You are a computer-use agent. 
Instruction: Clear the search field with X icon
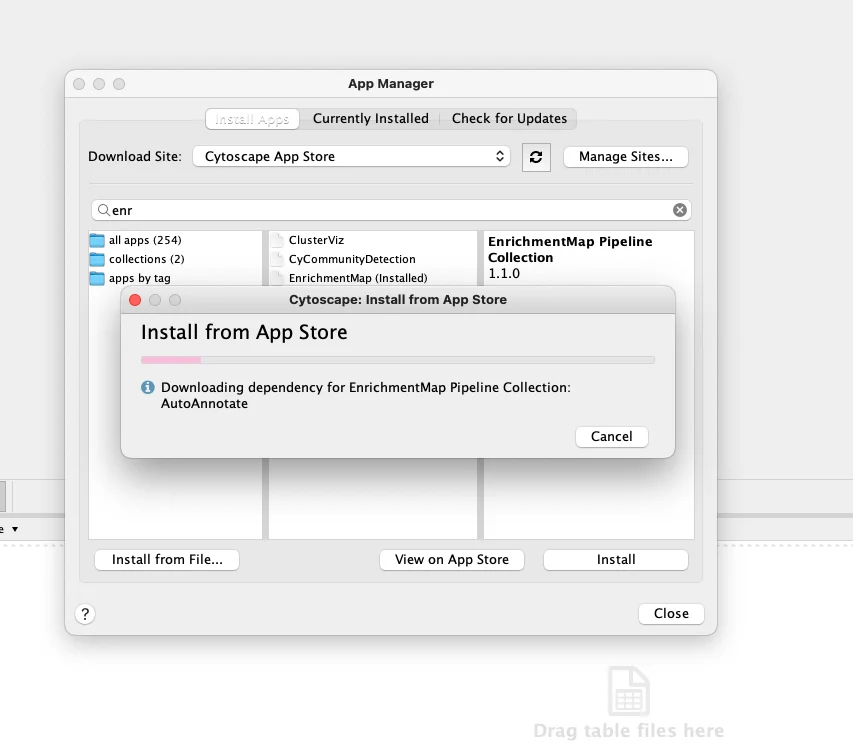click(679, 210)
